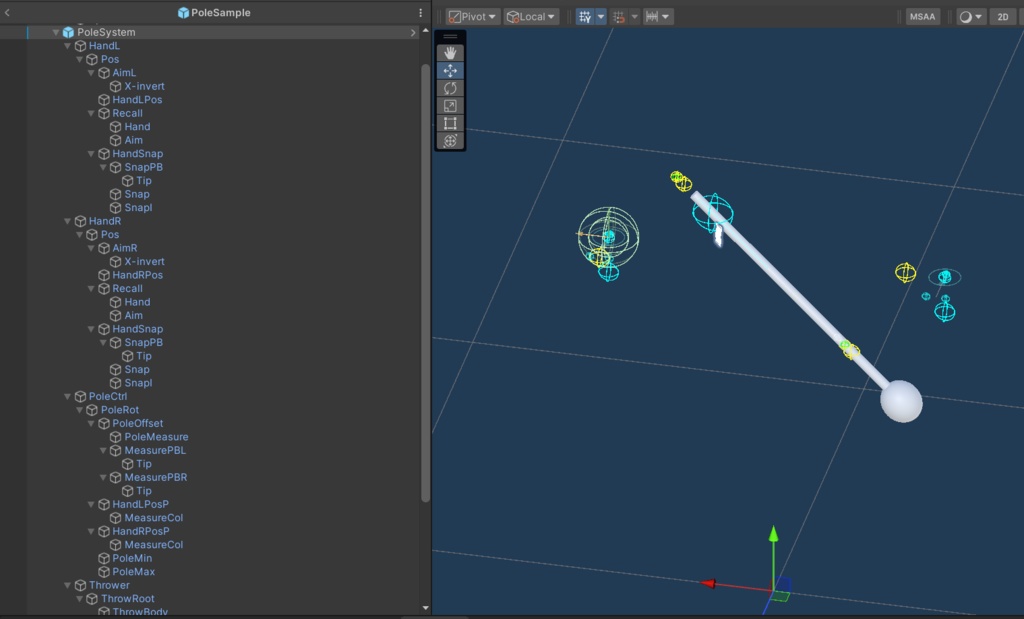1024x619 pixels.
Task: Collapse the HandLPosP node
Action: pyautogui.click(x=91, y=504)
